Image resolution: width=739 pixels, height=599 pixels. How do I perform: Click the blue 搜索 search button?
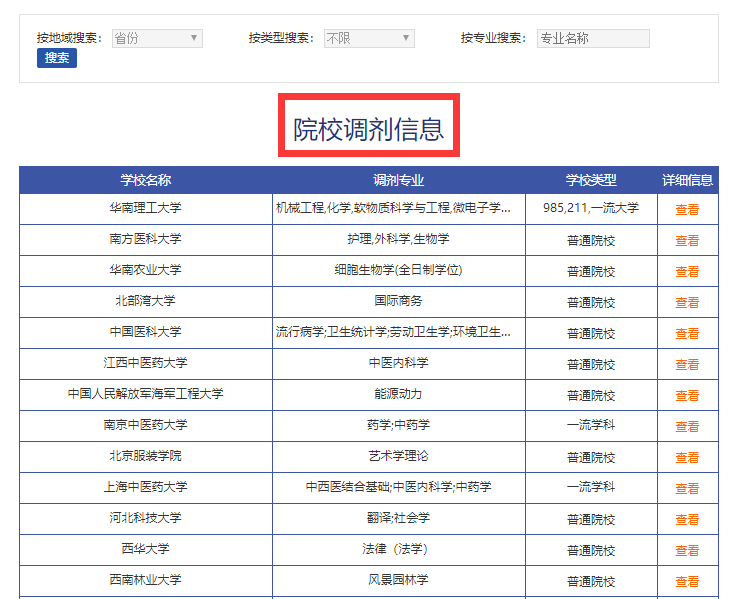pyautogui.click(x=57, y=58)
